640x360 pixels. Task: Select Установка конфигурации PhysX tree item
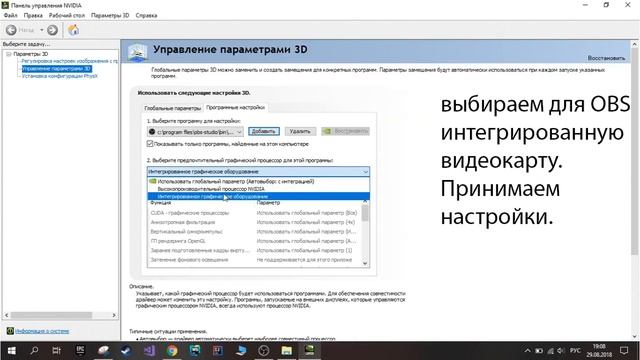point(60,76)
